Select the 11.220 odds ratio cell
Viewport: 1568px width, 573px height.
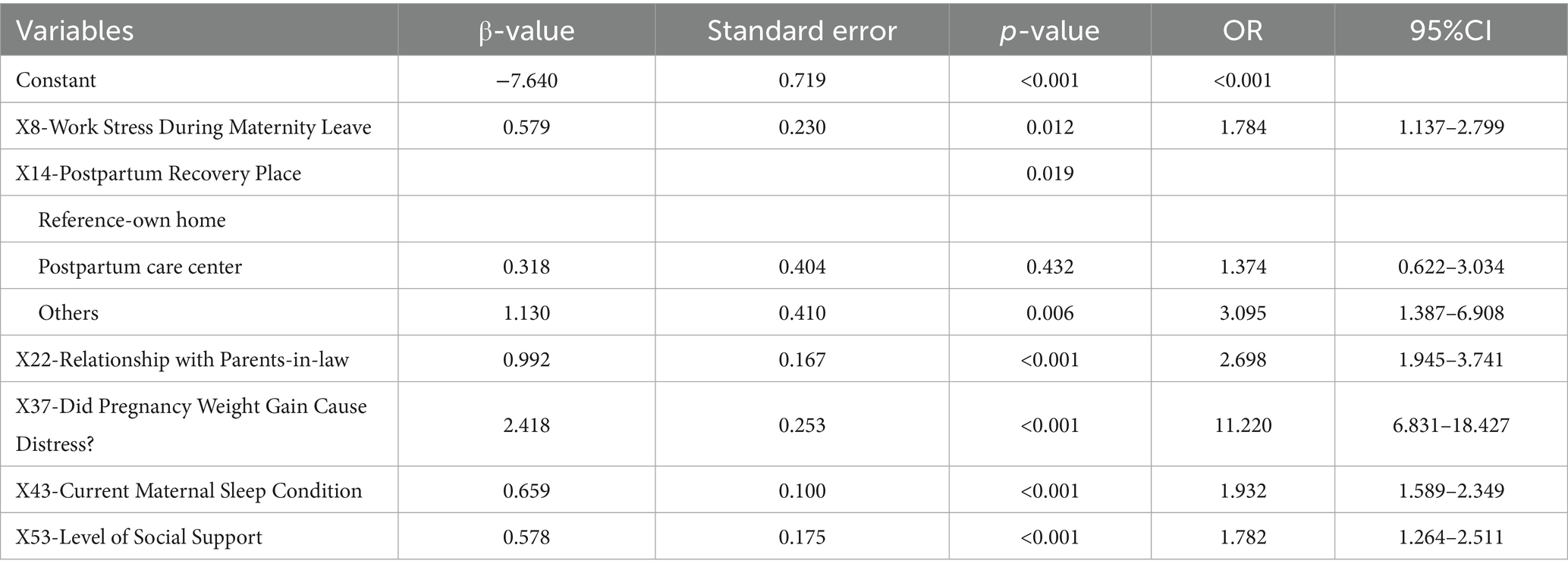coord(1243,424)
